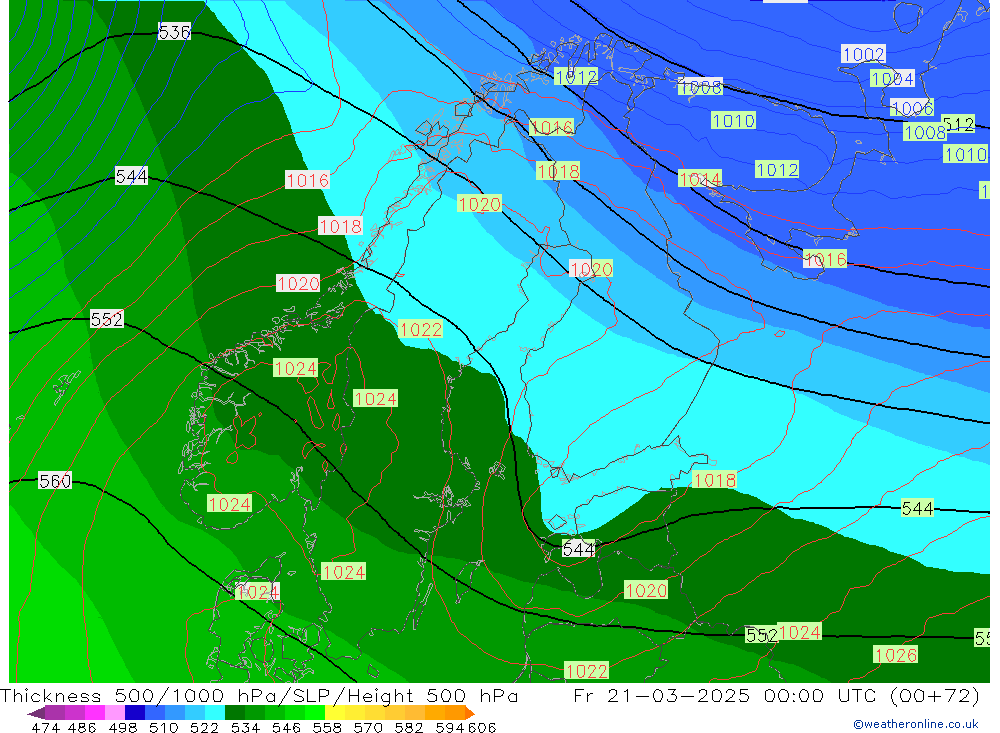The width and height of the screenshot is (1000, 733).
Task: Pick the bright yellow legend swatch
Action: [x=335, y=713]
